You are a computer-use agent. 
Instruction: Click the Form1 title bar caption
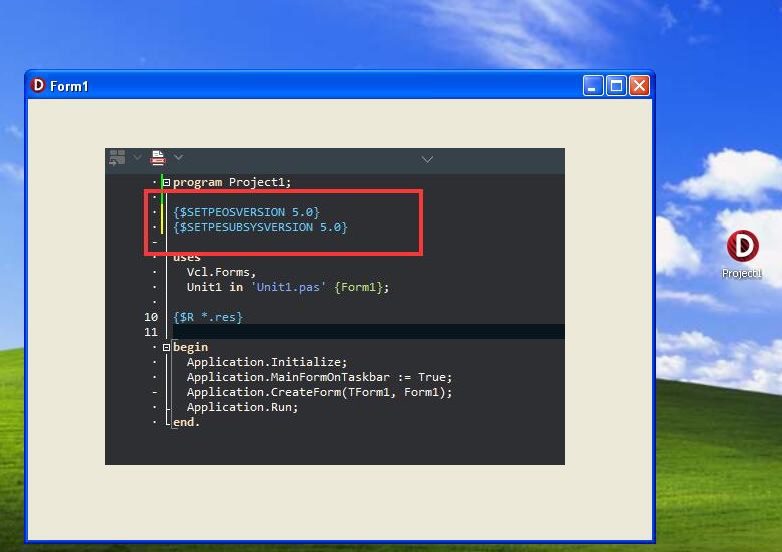69,86
